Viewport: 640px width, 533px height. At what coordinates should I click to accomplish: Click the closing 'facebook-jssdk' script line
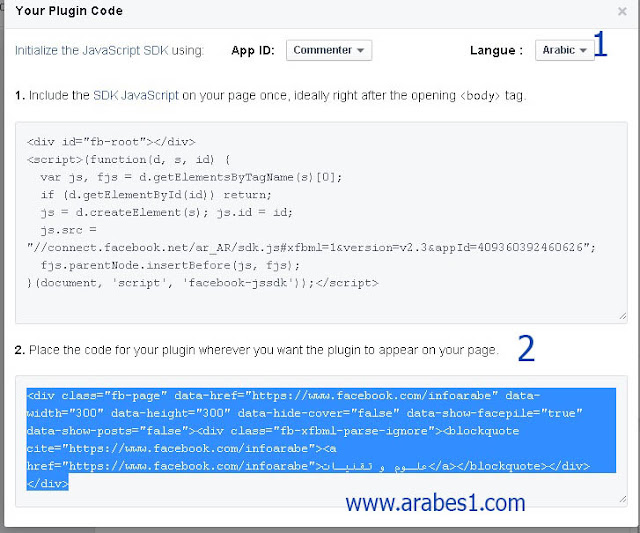202,283
